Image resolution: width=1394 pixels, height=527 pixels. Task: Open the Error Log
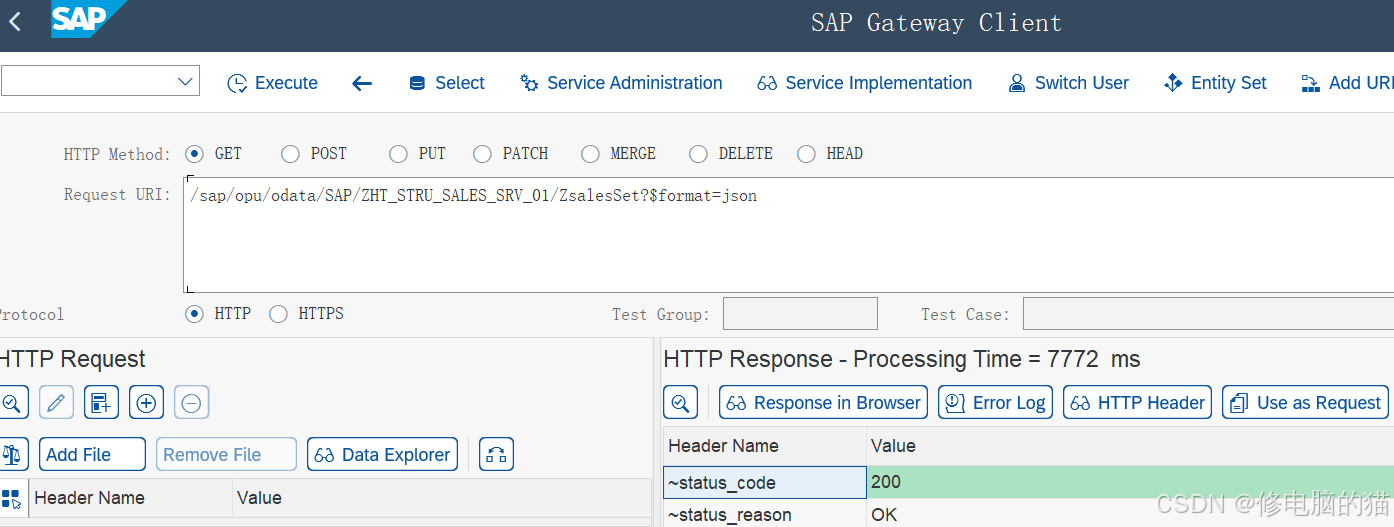994,403
